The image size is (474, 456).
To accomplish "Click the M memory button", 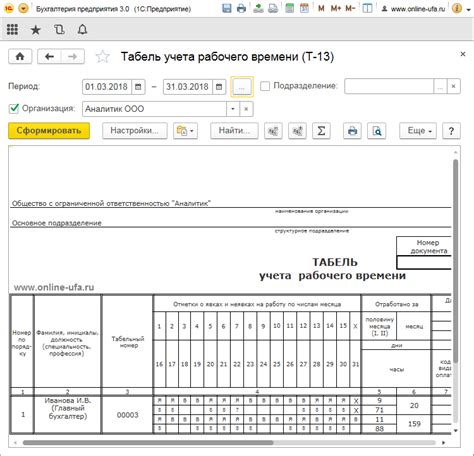I will coord(321,9).
